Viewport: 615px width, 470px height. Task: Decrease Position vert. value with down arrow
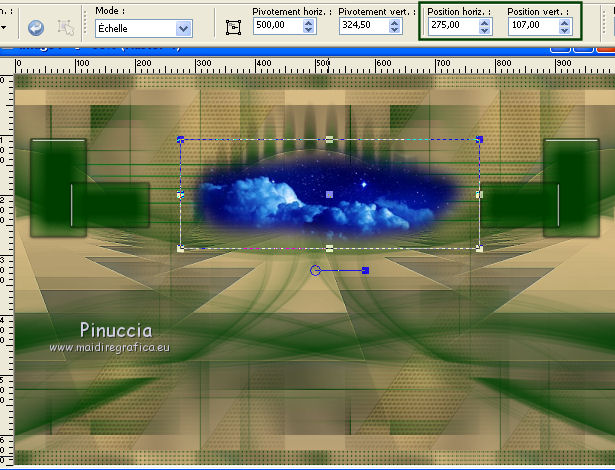(x=564, y=30)
